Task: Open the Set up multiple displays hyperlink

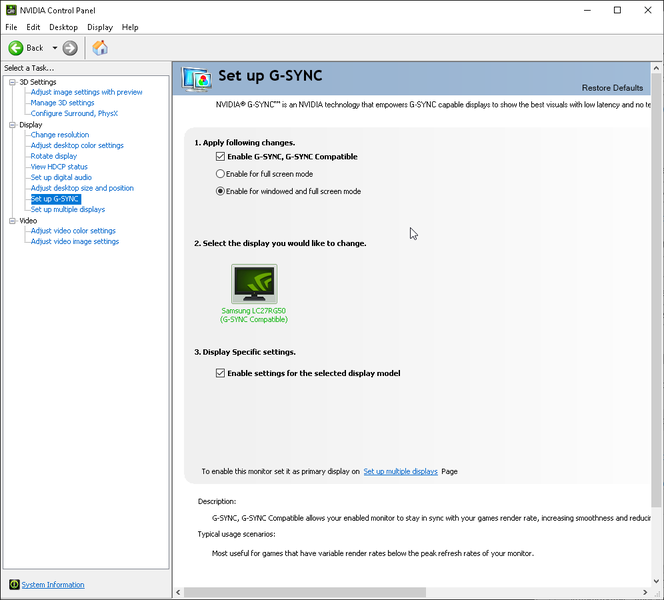Action: (x=401, y=471)
